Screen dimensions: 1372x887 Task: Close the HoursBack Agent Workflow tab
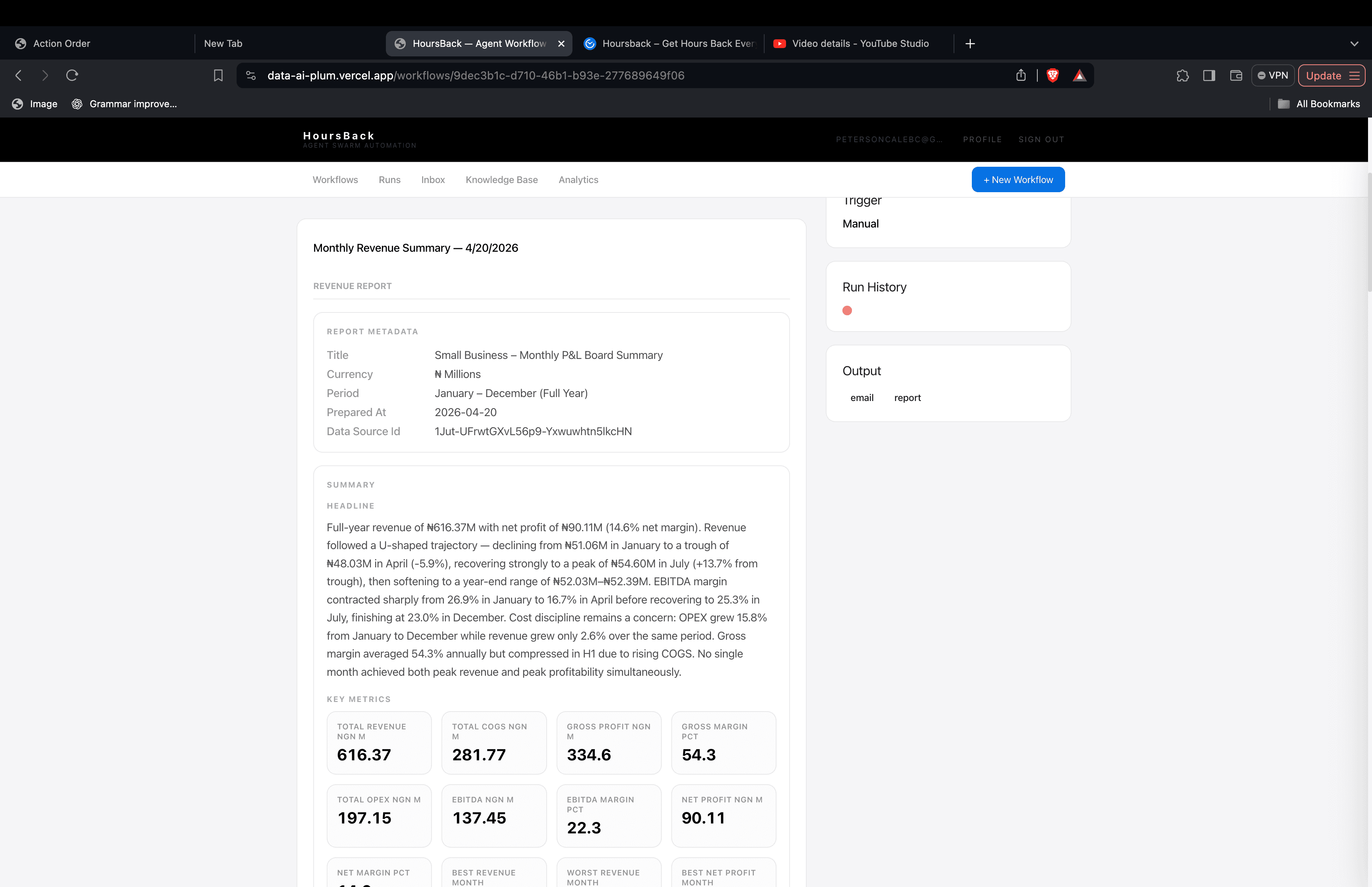(561, 44)
